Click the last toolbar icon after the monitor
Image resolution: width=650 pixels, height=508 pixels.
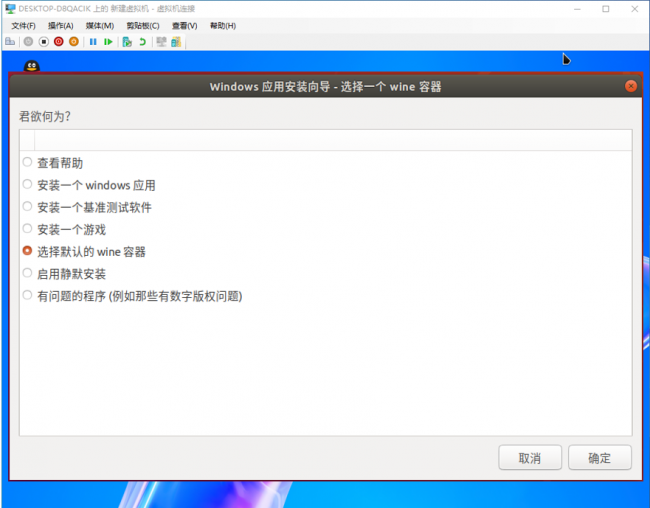(176, 41)
